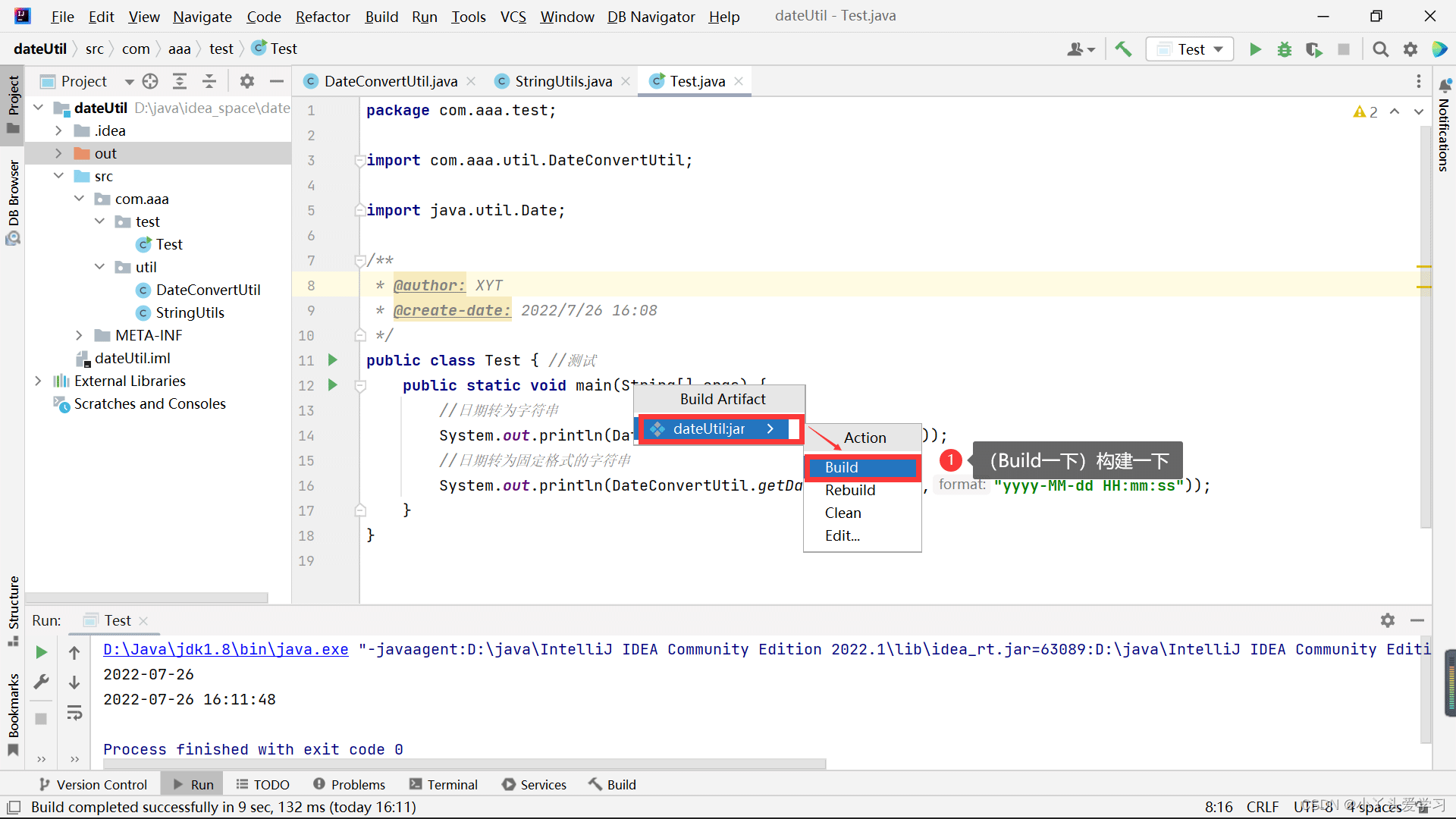
Task: Click the Debug bug icon in toolbar
Action: tap(1285, 49)
